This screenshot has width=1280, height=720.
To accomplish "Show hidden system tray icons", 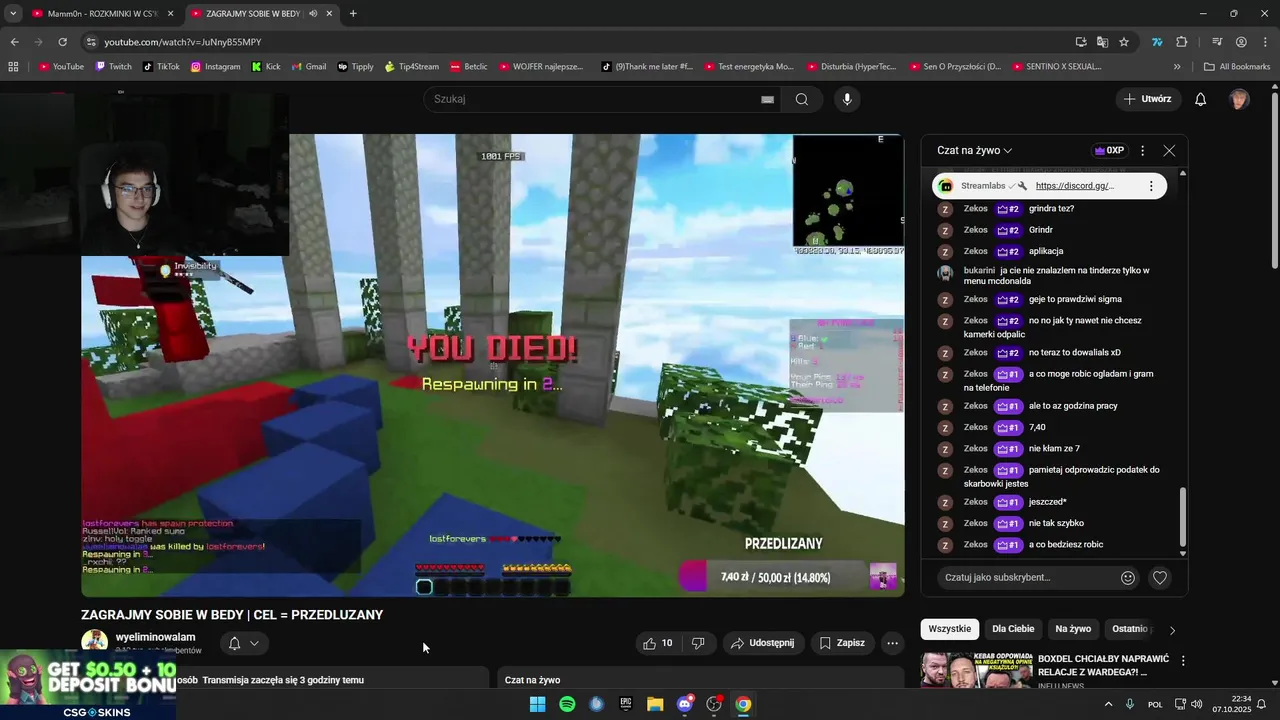I will point(1108,704).
